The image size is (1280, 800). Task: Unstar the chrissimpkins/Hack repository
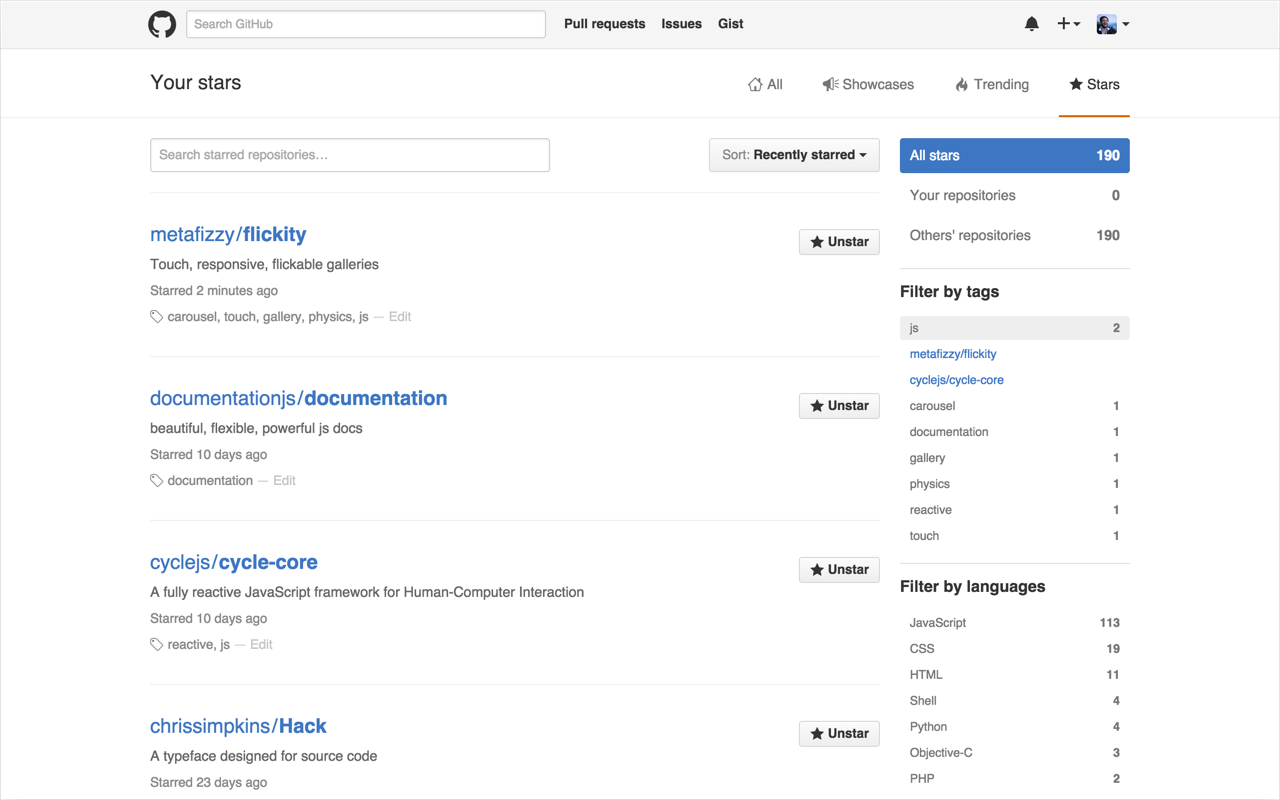pos(838,733)
